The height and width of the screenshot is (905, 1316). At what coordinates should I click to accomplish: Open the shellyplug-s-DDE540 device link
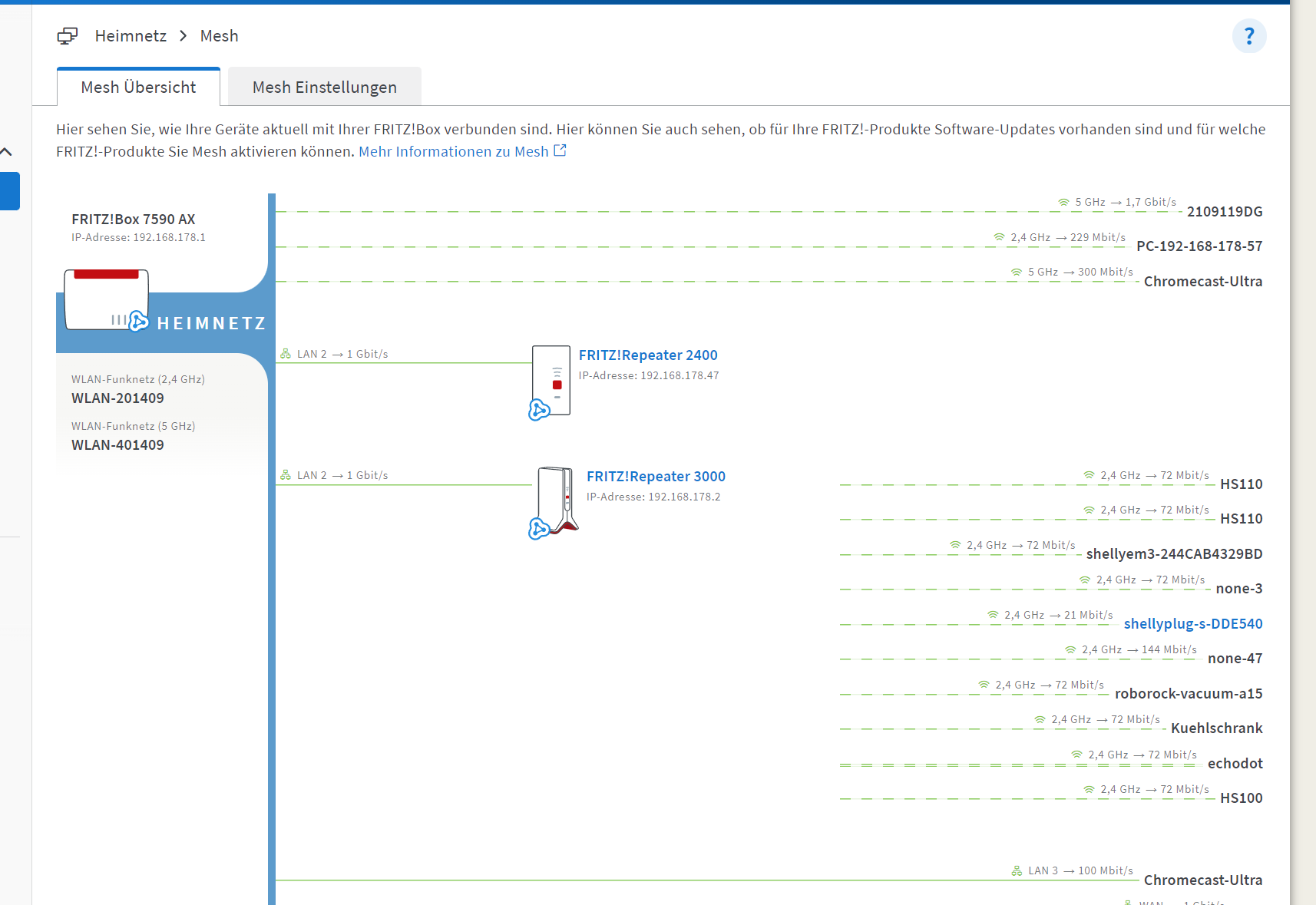[x=1193, y=624]
